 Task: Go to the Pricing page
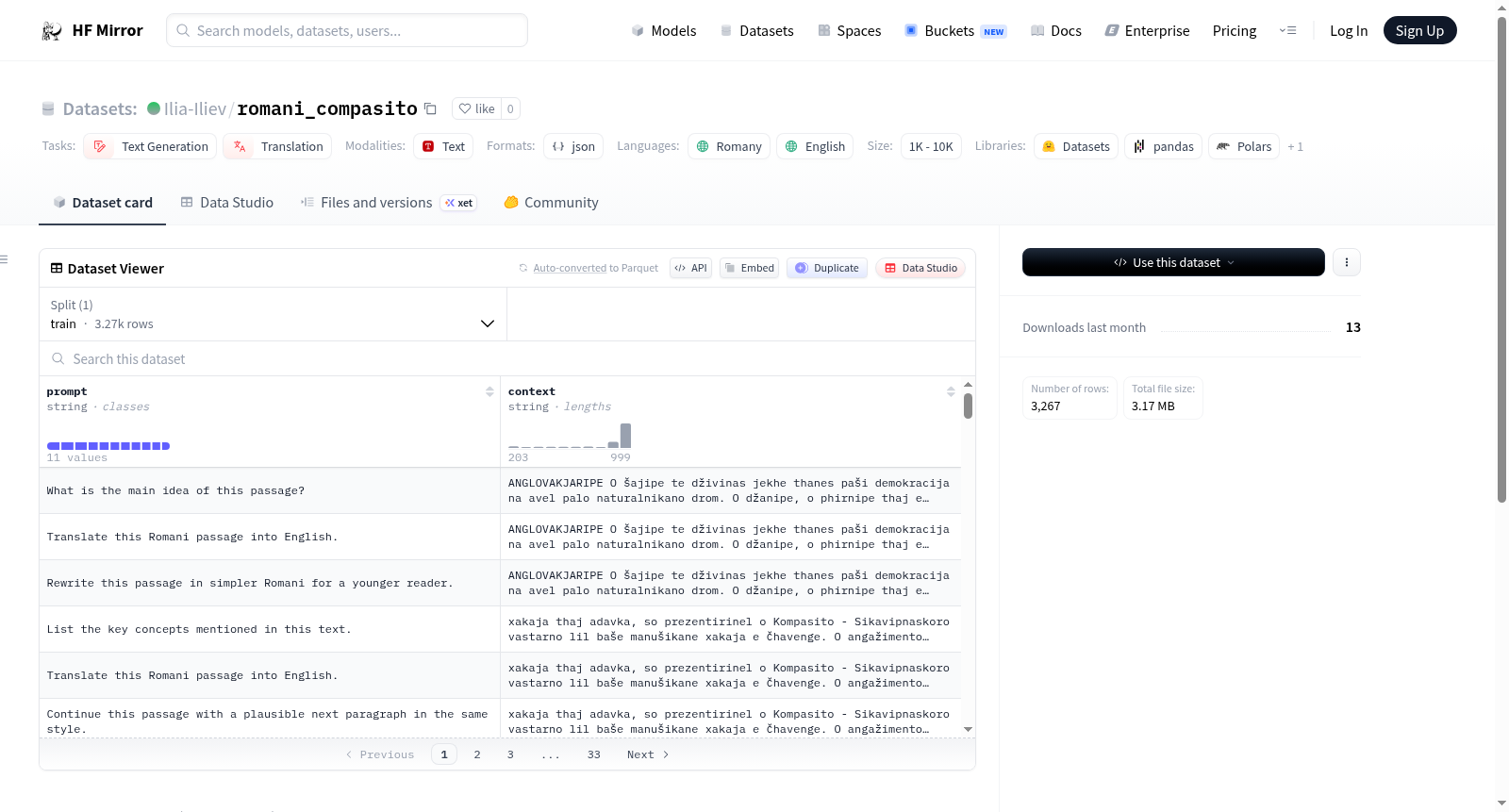[x=1235, y=31]
